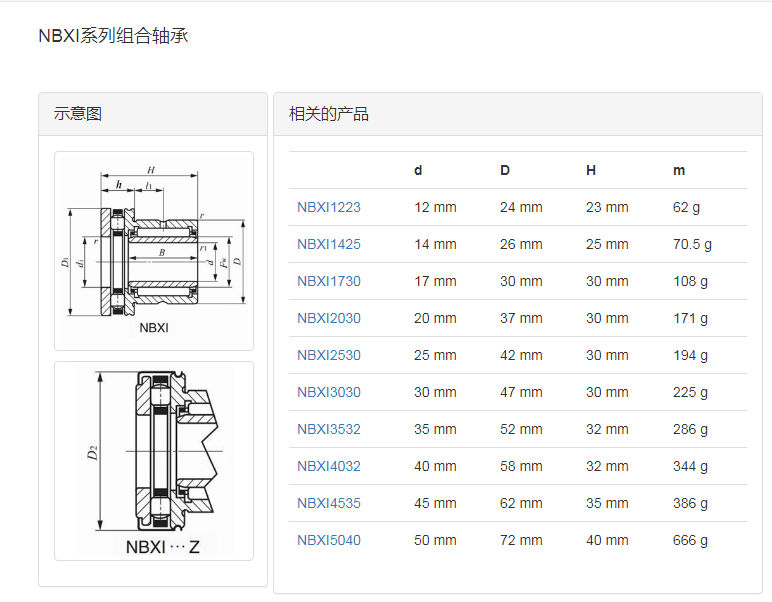
Task: Click the 666 g mass cell
Action: coord(690,541)
